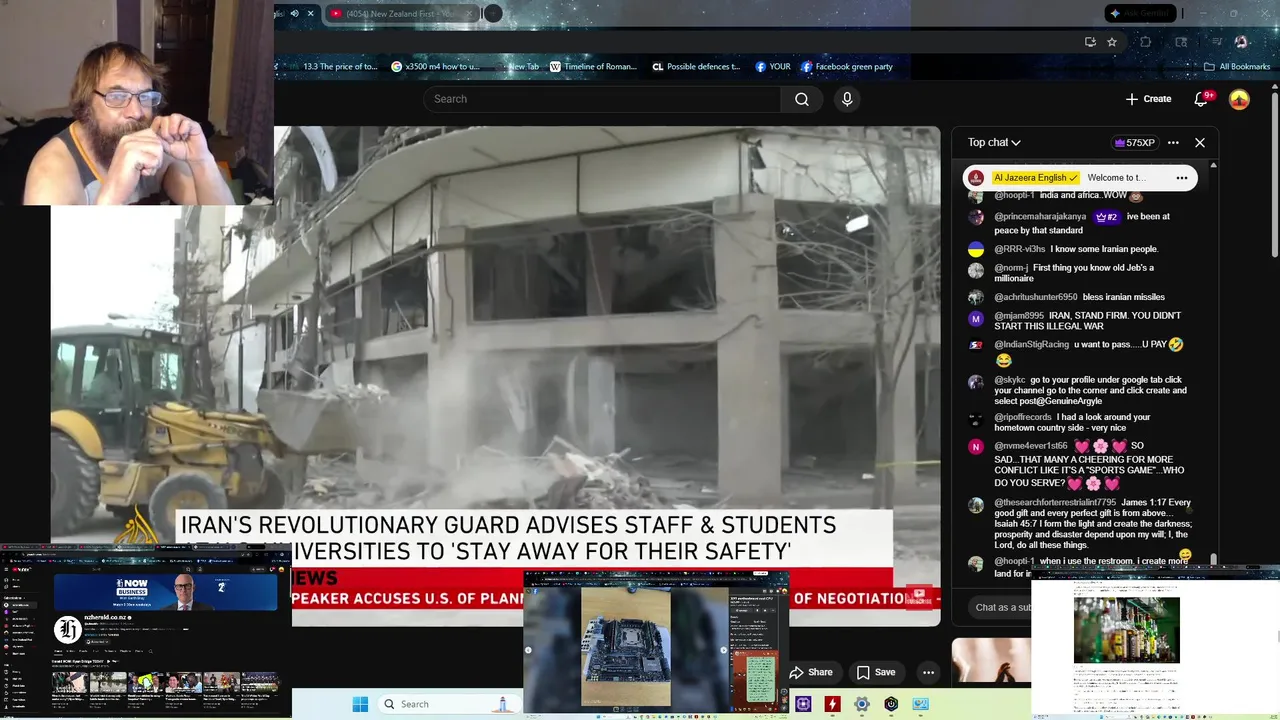Open the All Bookmarks folder
This screenshot has width=1280, height=720.
1237,67
